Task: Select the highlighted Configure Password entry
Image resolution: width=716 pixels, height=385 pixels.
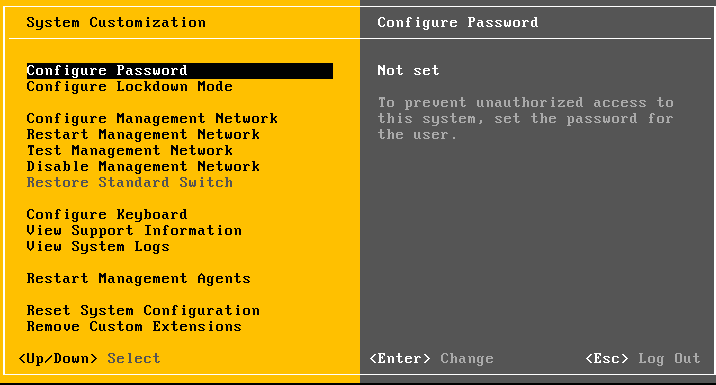Action: coord(179,71)
